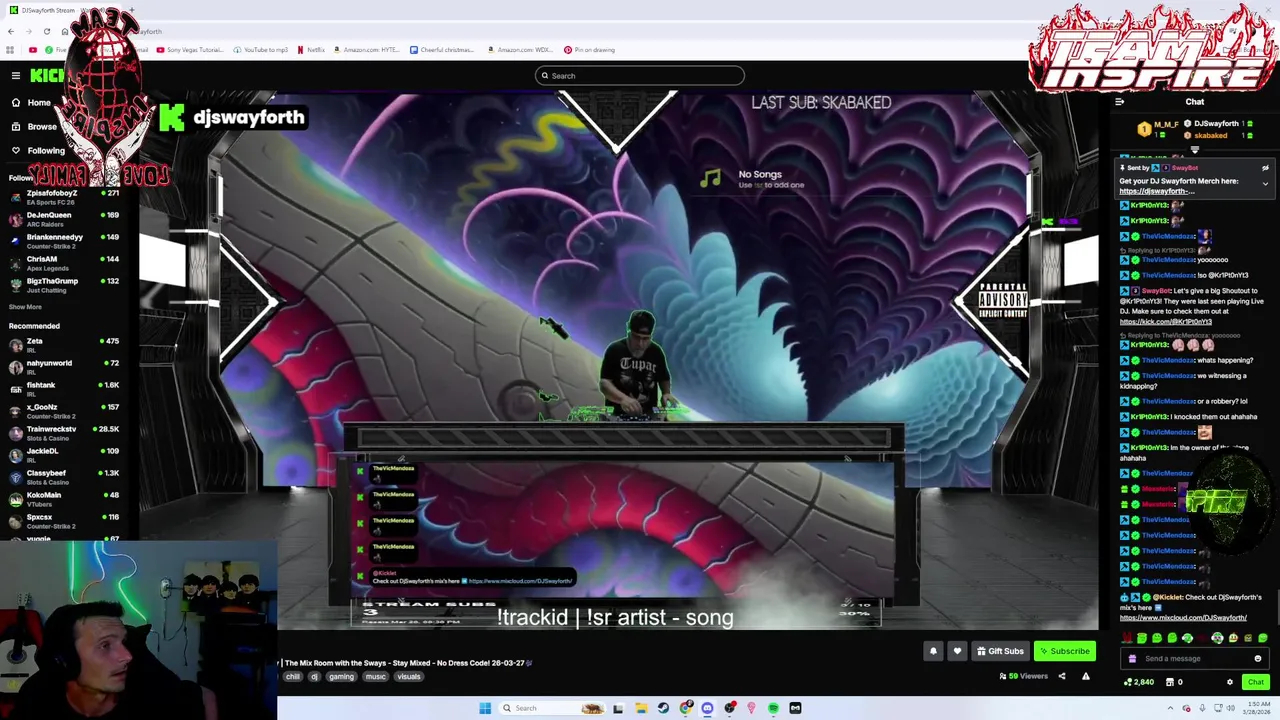Viewport: 1280px width, 720px height.
Task: Open the Kick sidebar hamburger menu
Action: coord(16,76)
